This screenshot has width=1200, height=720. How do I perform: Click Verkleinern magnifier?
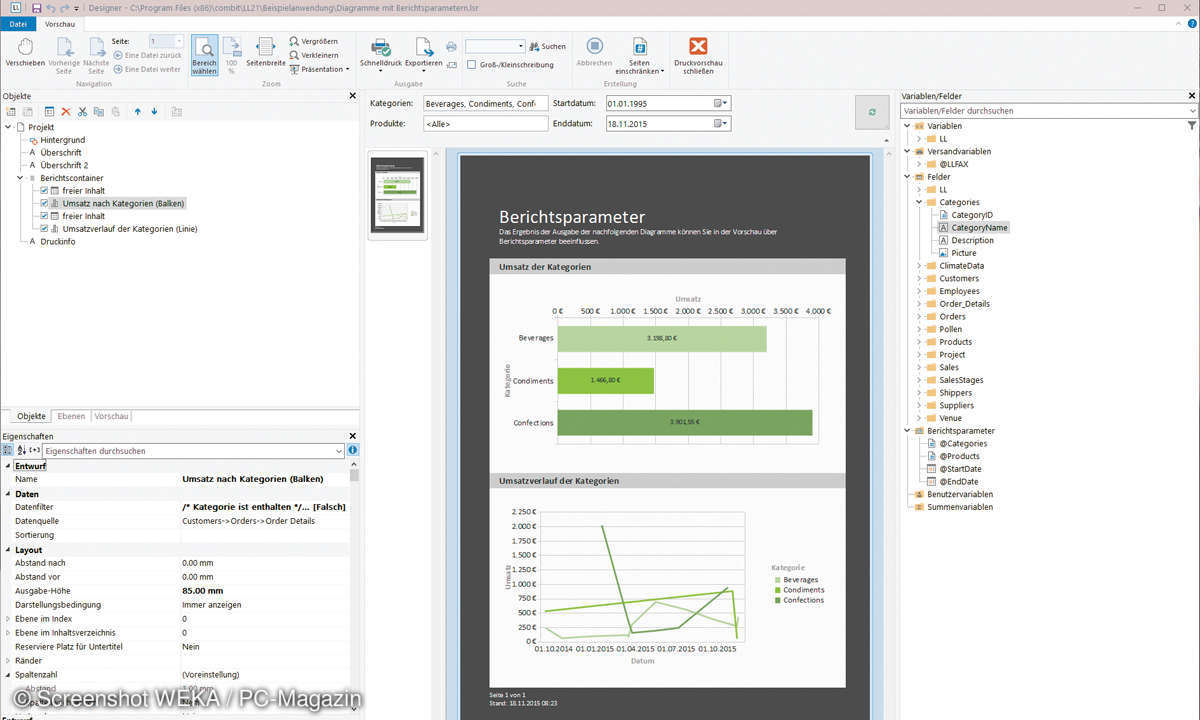coord(315,55)
